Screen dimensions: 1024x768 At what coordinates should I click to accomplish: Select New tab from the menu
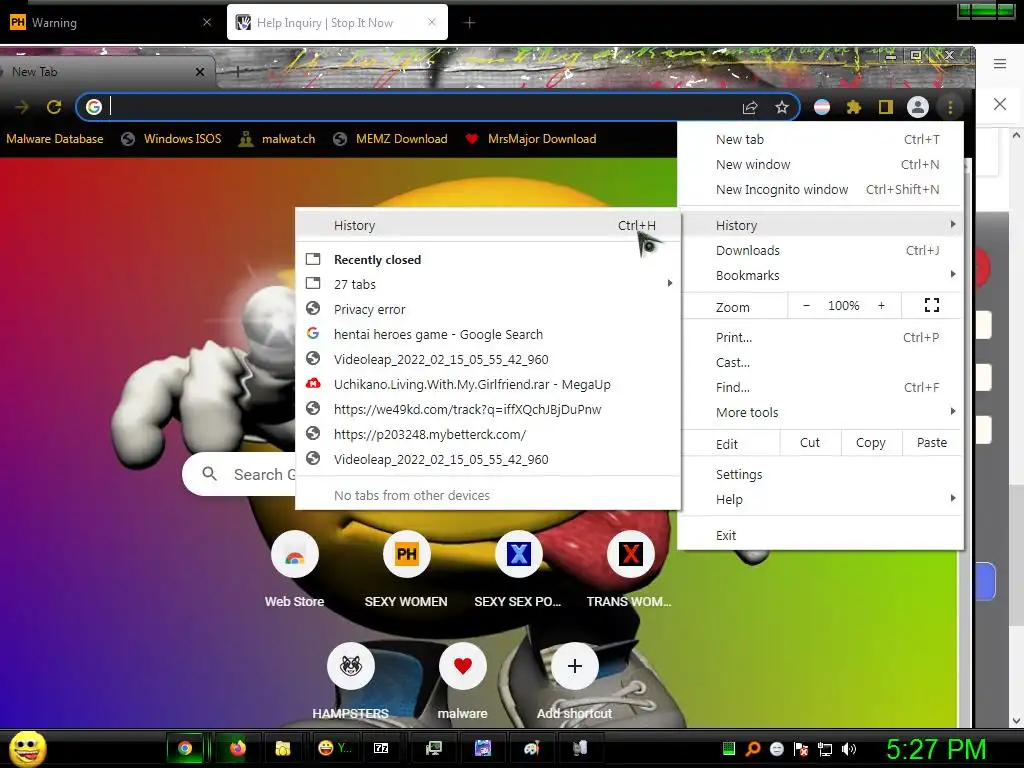tap(821, 139)
